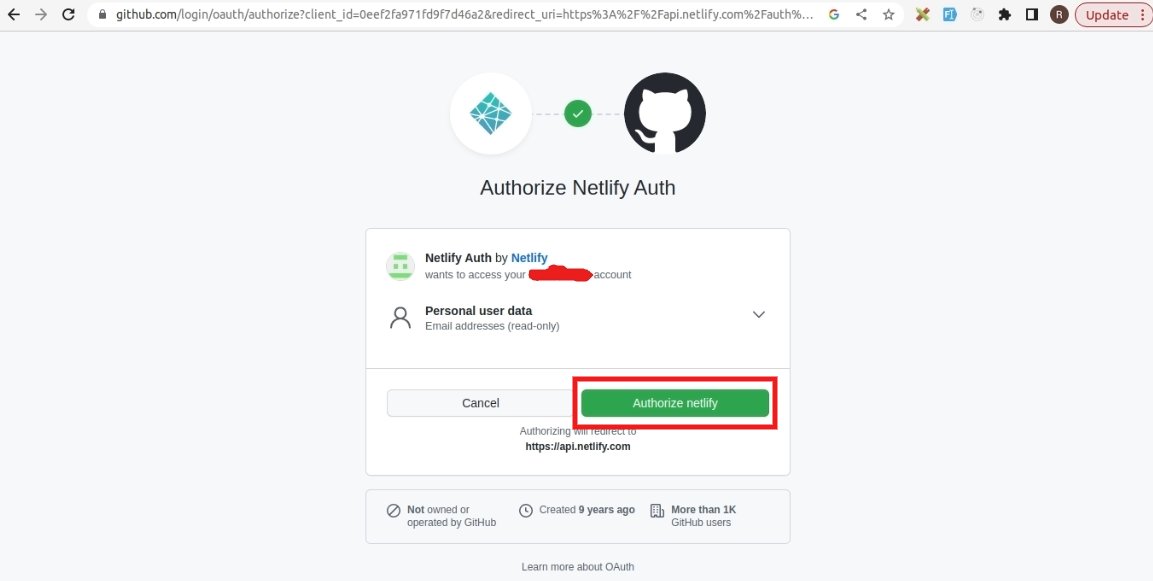This screenshot has height=581, width=1153.
Task: Open the Learn more about OAuth link
Action: (577, 567)
